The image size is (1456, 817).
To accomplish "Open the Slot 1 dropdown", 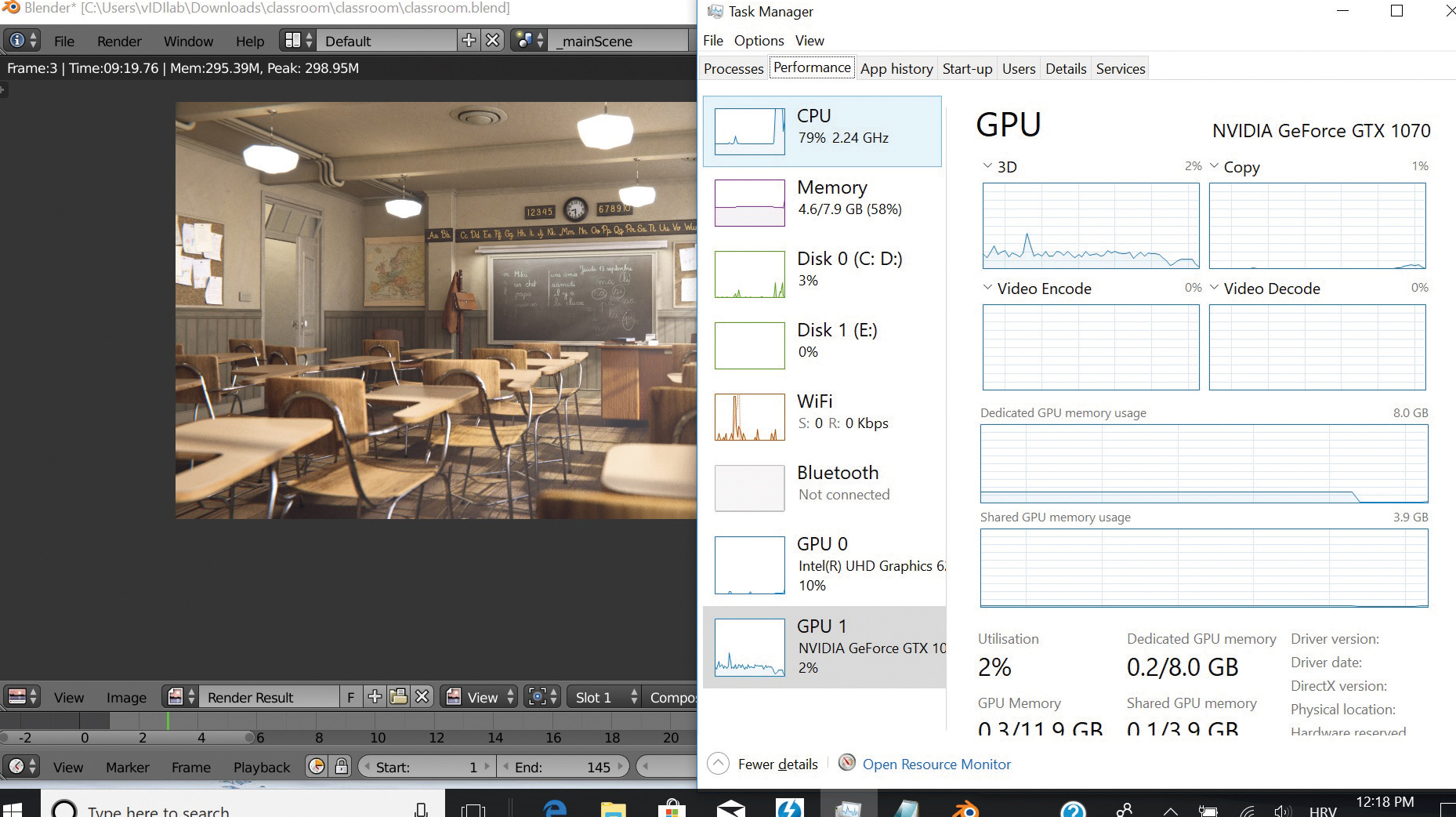I will point(602,697).
